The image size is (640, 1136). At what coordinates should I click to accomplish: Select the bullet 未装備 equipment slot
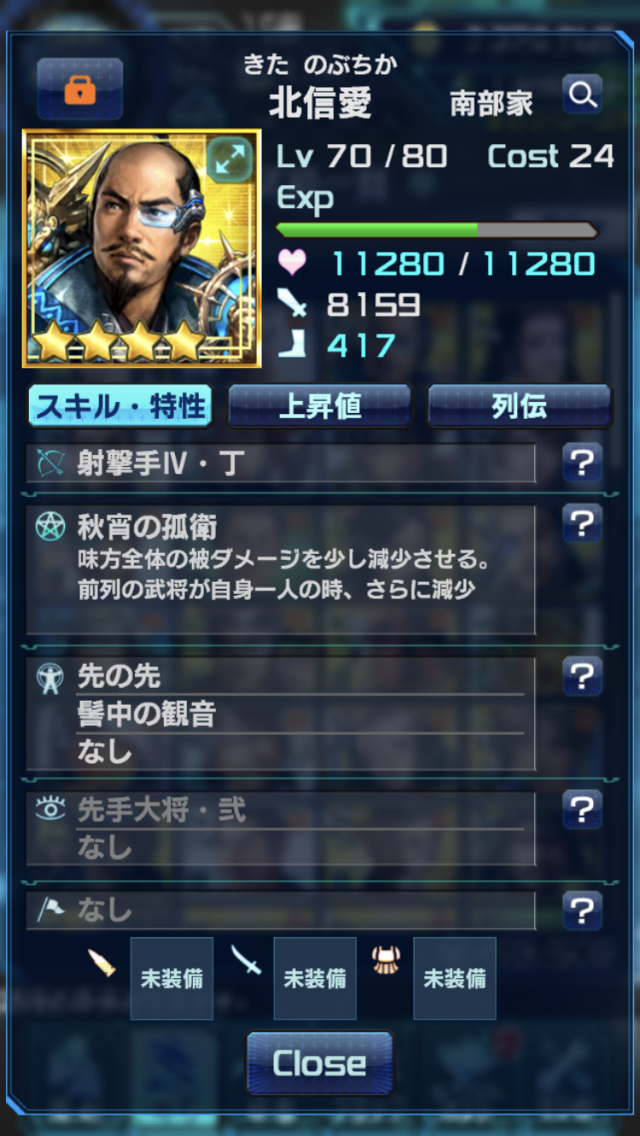coord(172,979)
